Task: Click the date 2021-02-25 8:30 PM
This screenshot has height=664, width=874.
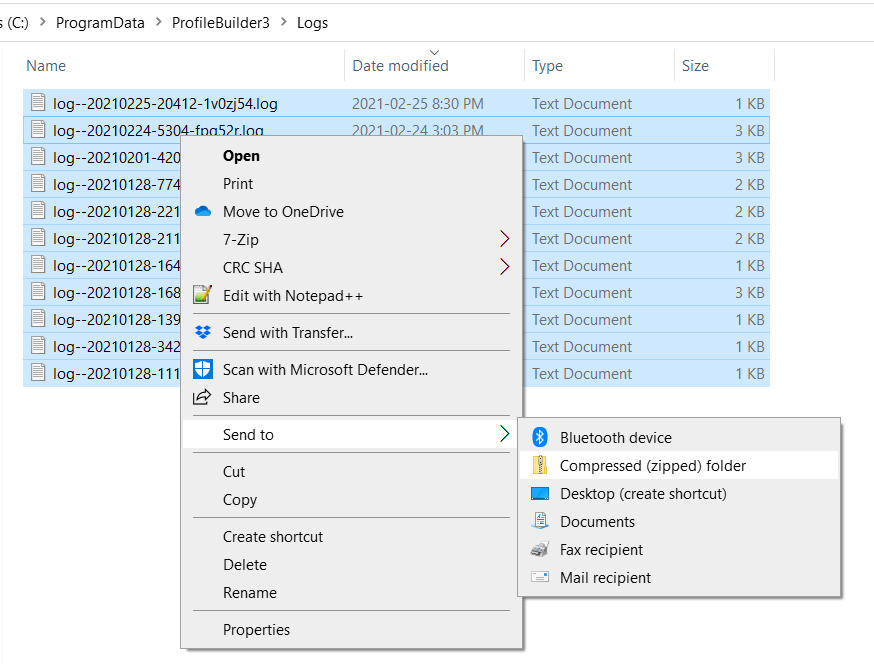Action: click(417, 104)
